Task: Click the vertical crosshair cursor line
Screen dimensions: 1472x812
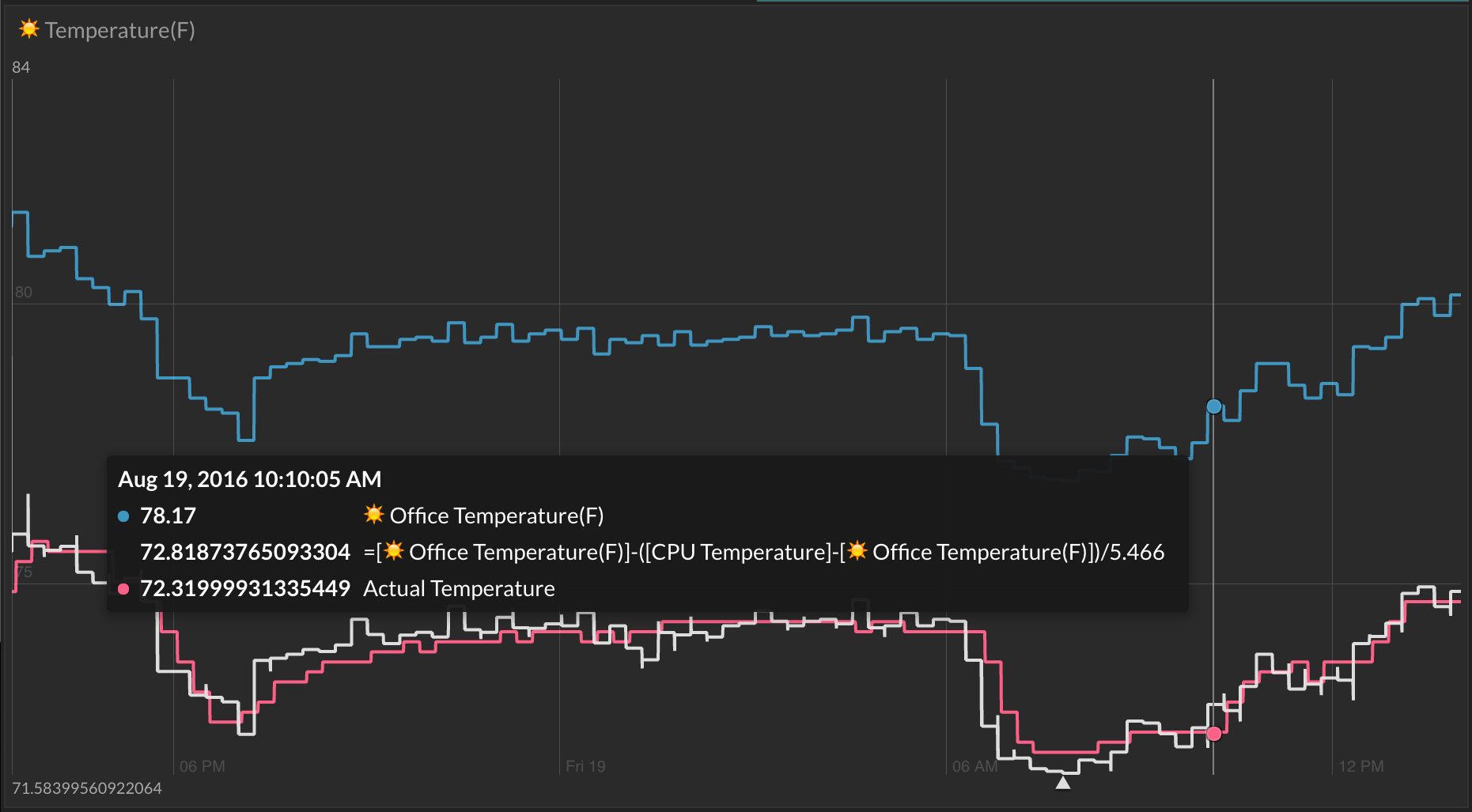Action: click(1213, 237)
